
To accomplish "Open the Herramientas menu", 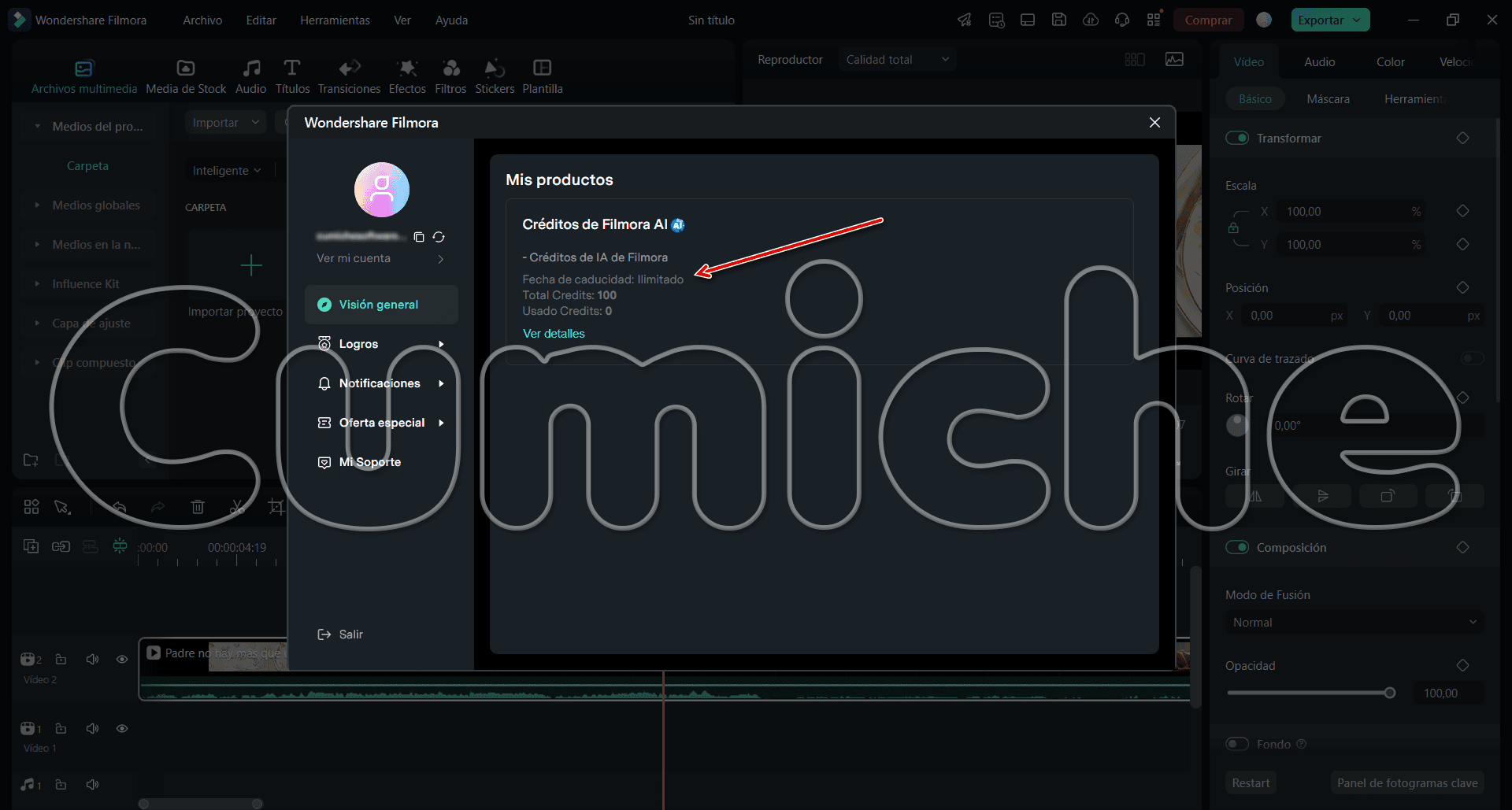I will (335, 20).
